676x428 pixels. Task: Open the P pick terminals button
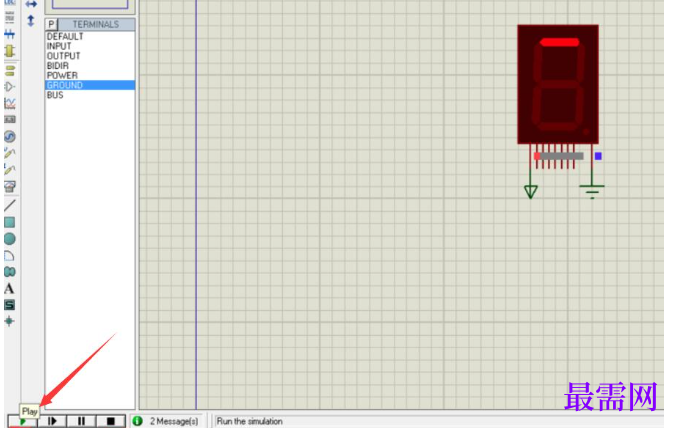click(x=51, y=25)
